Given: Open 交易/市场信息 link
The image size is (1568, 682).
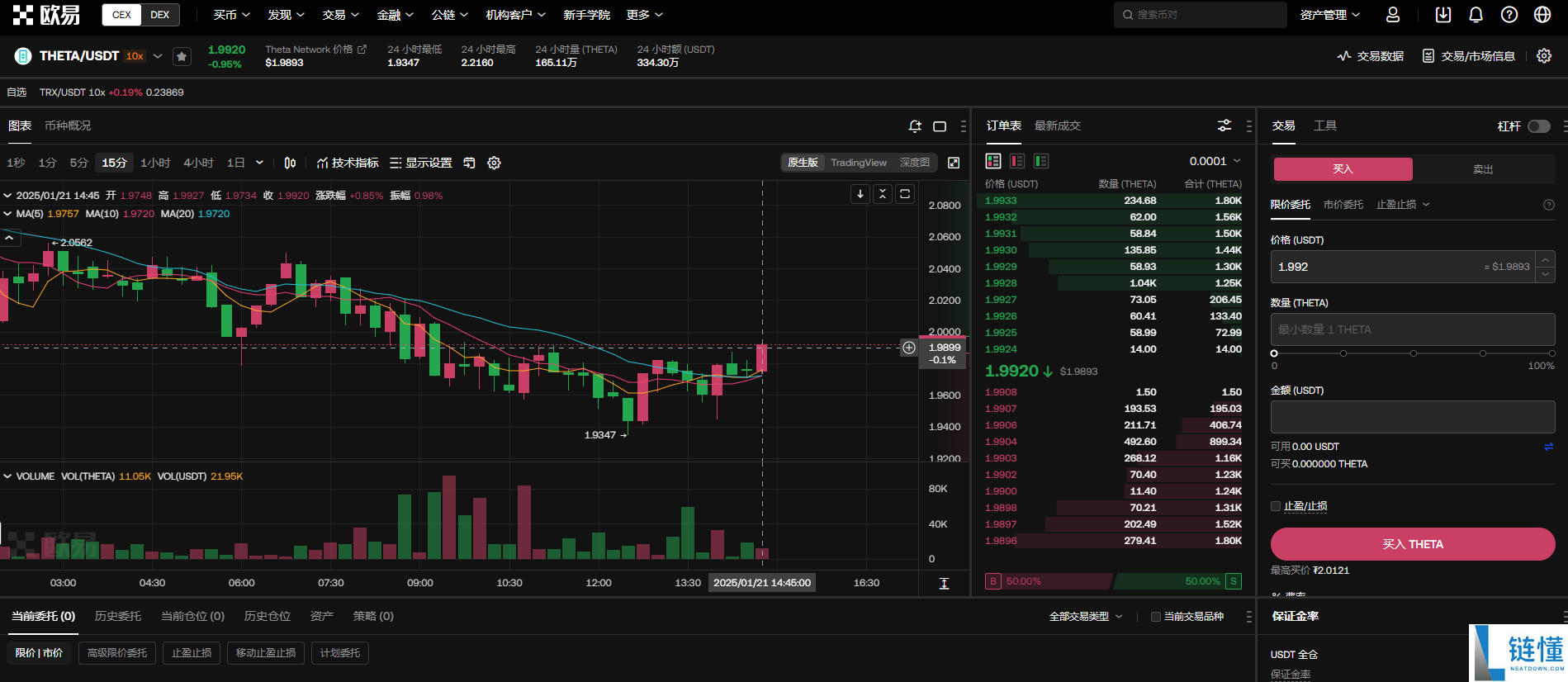Looking at the screenshot, I should pos(1469,56).
